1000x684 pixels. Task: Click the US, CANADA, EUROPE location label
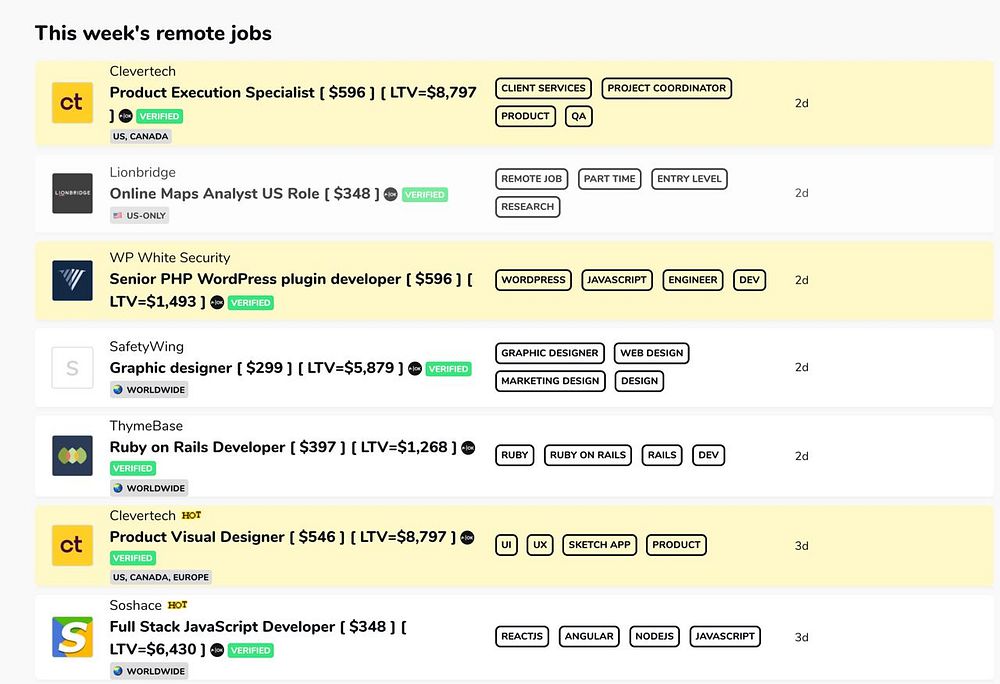(161, 577)
